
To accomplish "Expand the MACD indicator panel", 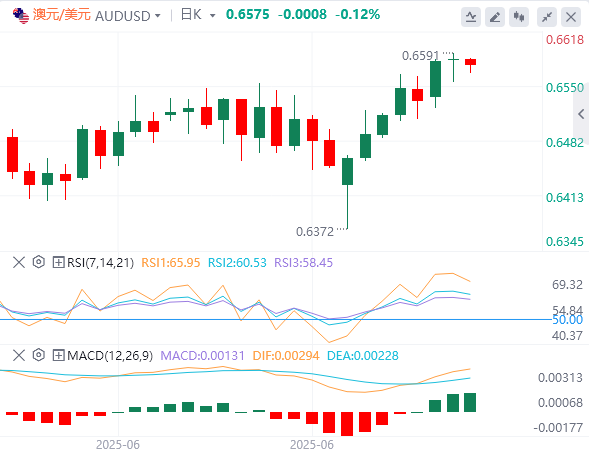I will coord(58,355).
